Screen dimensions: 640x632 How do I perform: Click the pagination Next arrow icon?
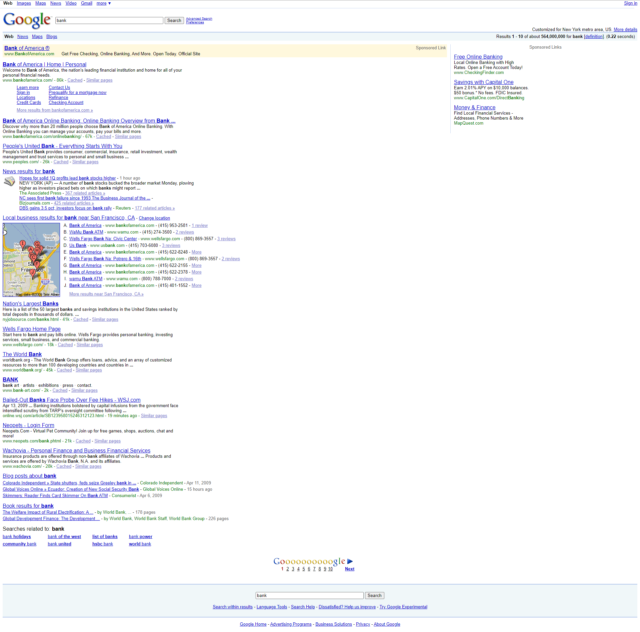pos(350,561)
